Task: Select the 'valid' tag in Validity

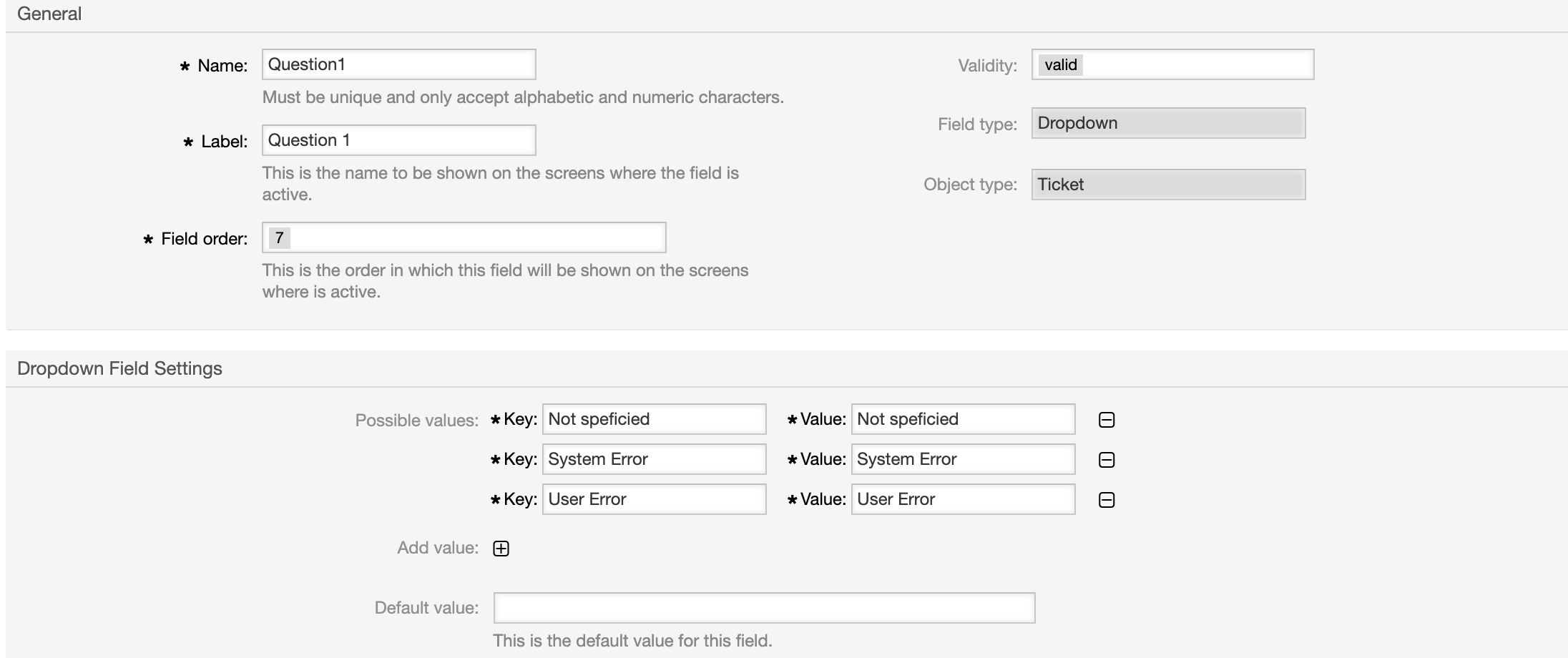Action: (1060, 65)
